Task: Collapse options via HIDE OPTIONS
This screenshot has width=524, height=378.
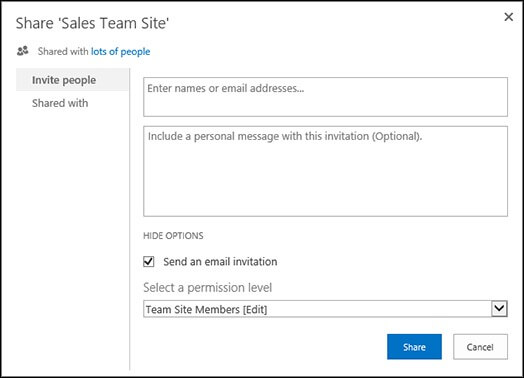Action: click(x=173, y=236)
